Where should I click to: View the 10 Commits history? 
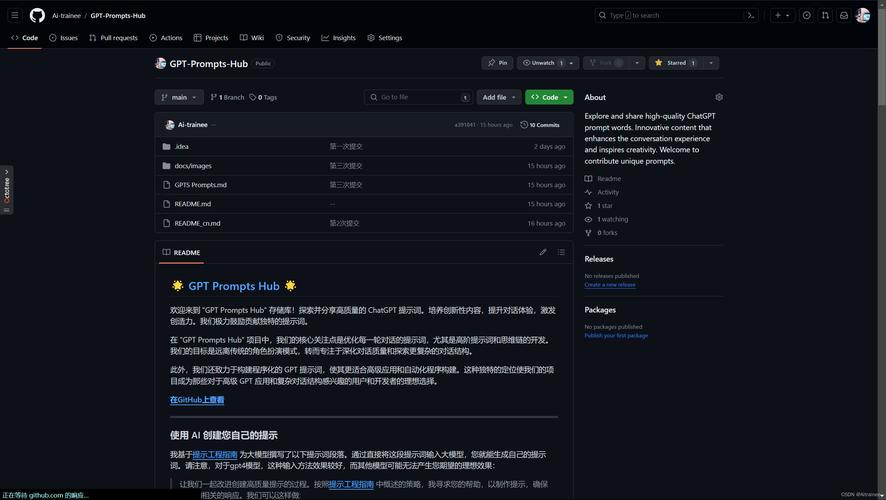[x=540, y=125]
